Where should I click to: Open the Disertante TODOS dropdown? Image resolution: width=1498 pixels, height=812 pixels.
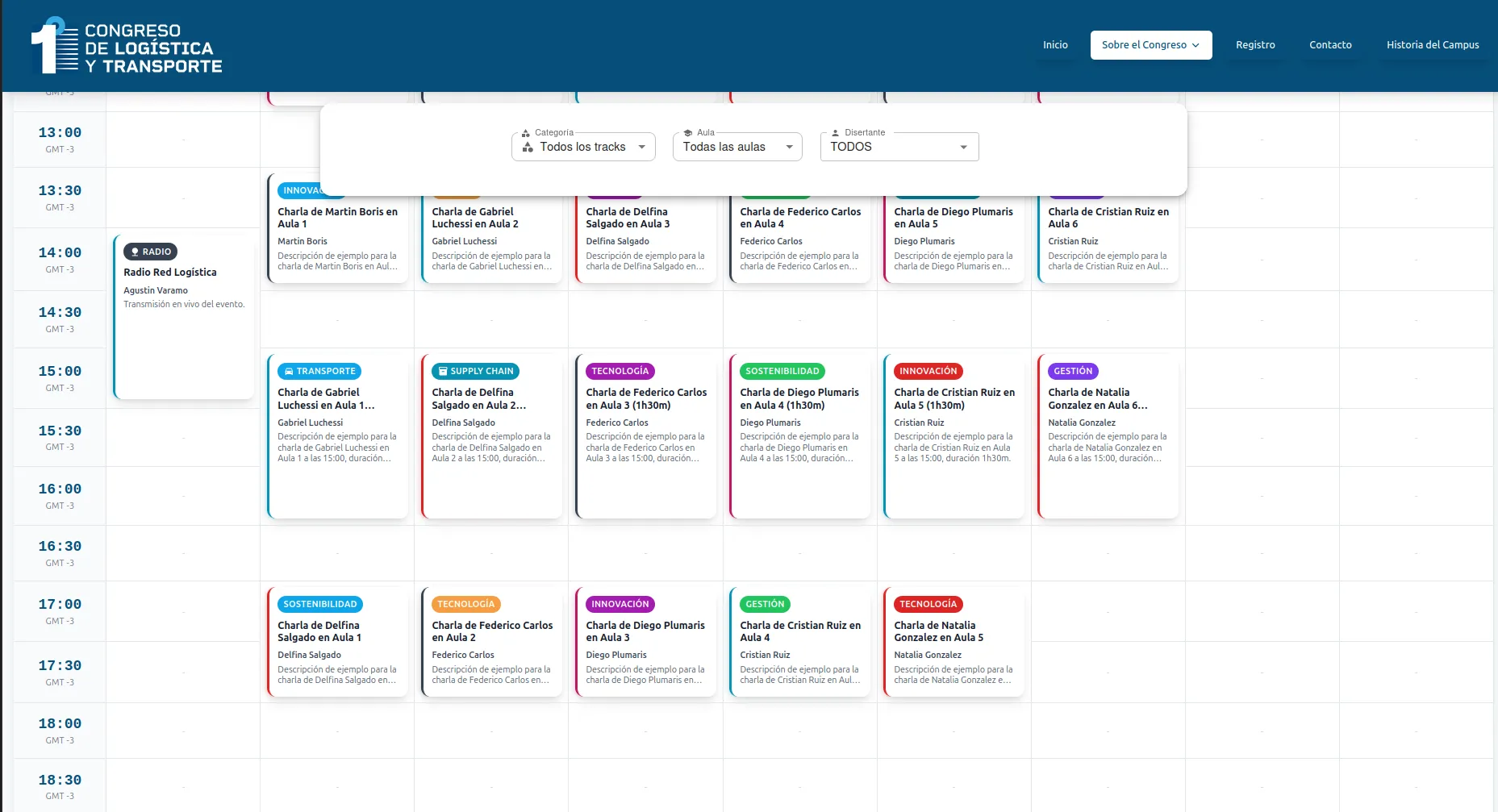click(899, 147)
